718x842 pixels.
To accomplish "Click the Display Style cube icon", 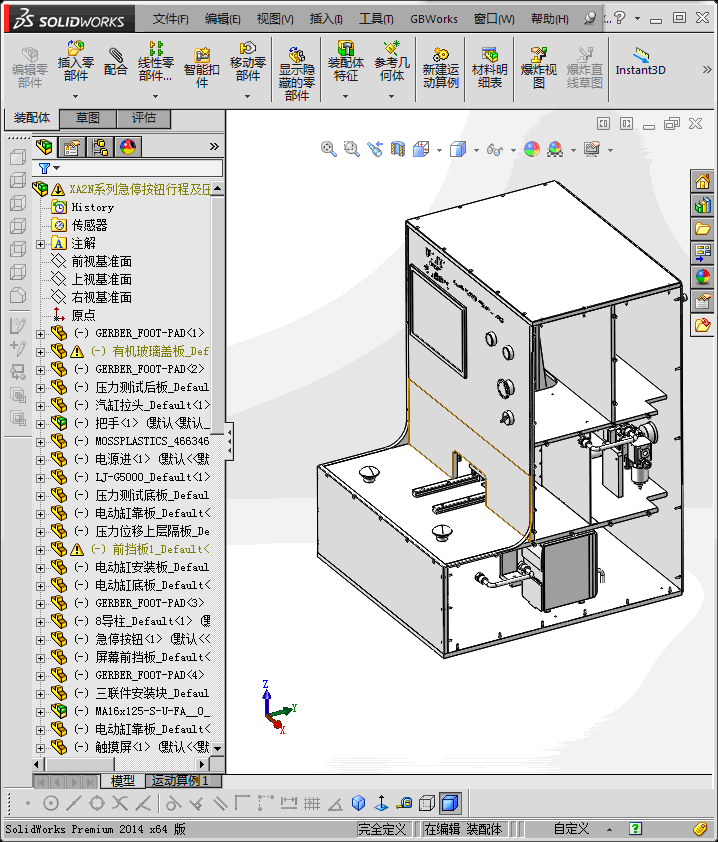I will tap(458, 149).
